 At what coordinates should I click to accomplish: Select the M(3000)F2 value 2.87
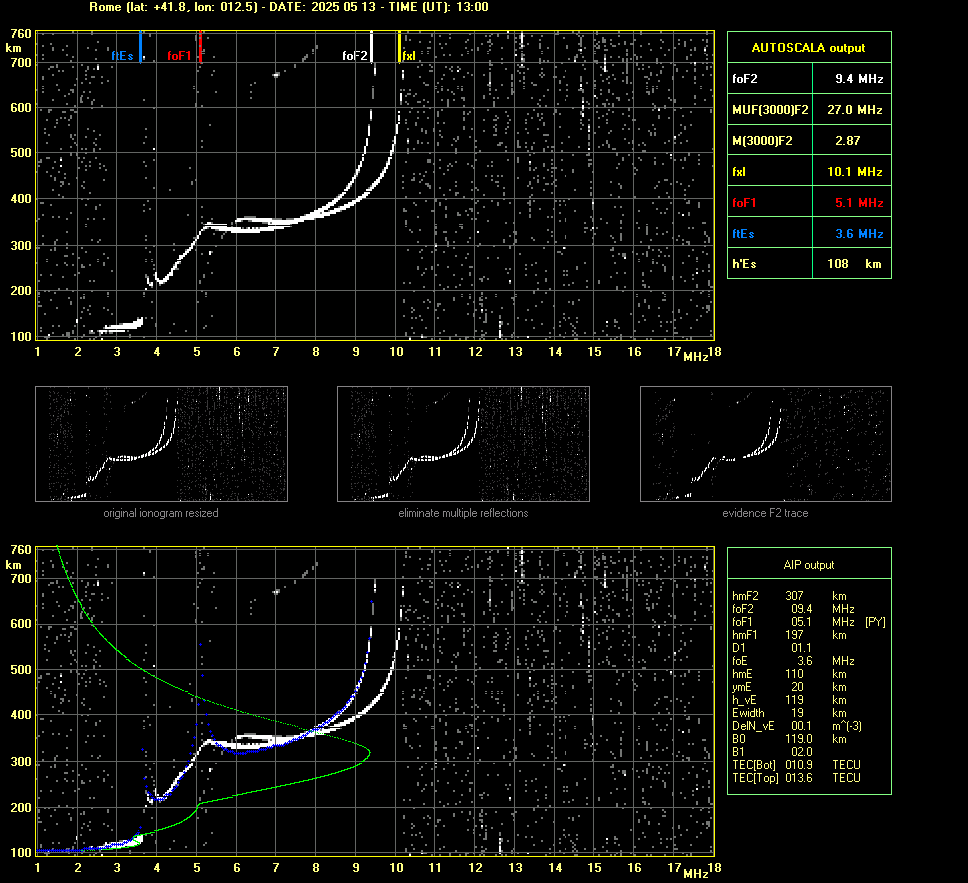(848, 141)
